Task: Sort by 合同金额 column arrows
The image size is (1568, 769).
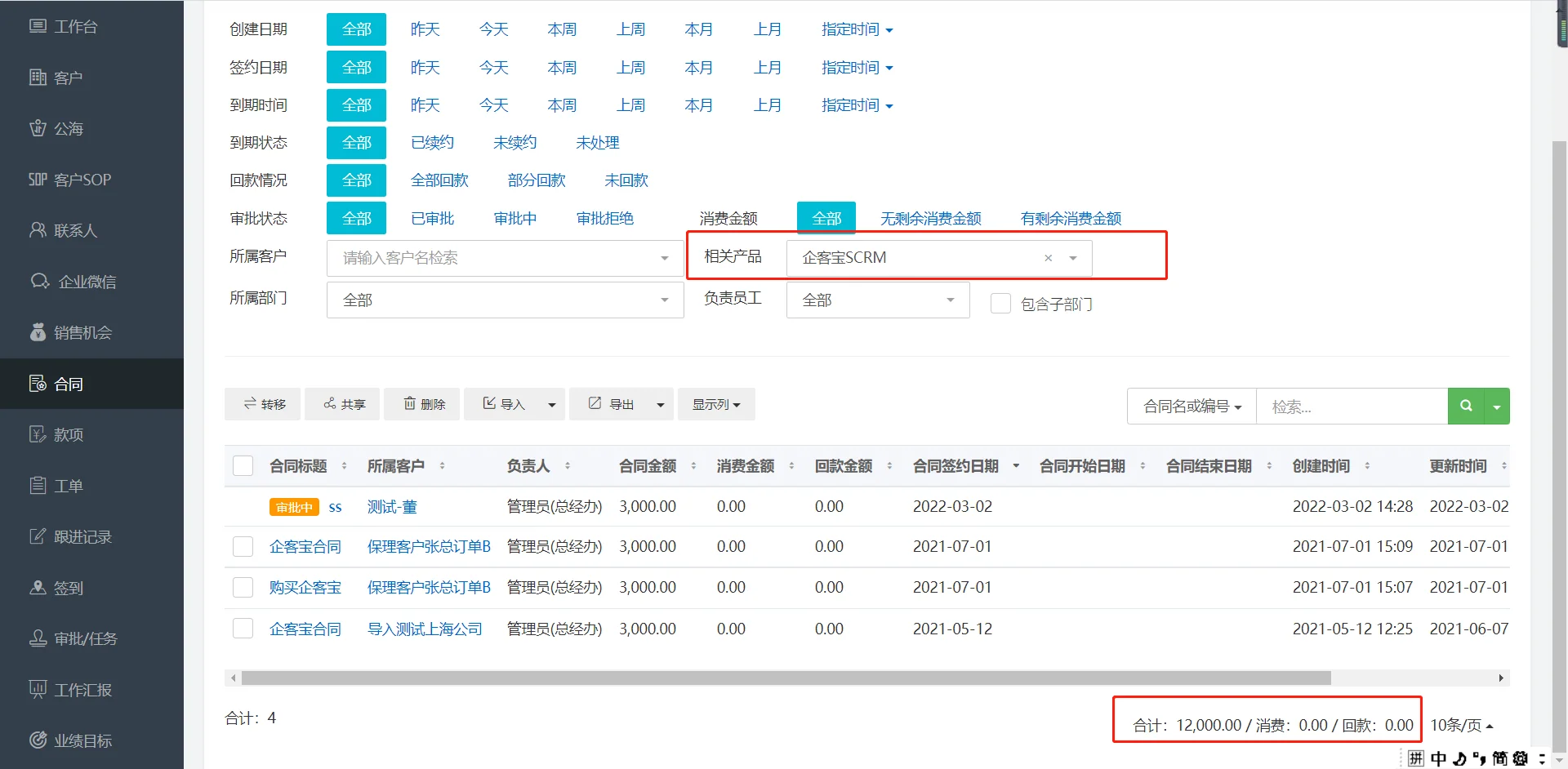Action: click(693, 466)
